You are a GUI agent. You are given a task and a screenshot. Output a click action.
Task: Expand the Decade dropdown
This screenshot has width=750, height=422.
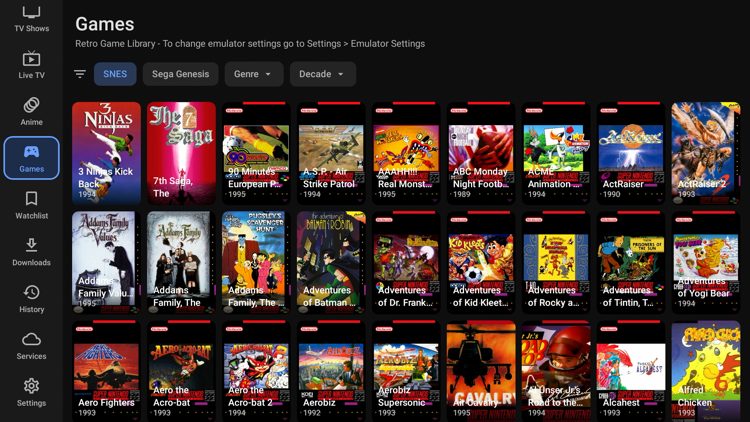322,74
